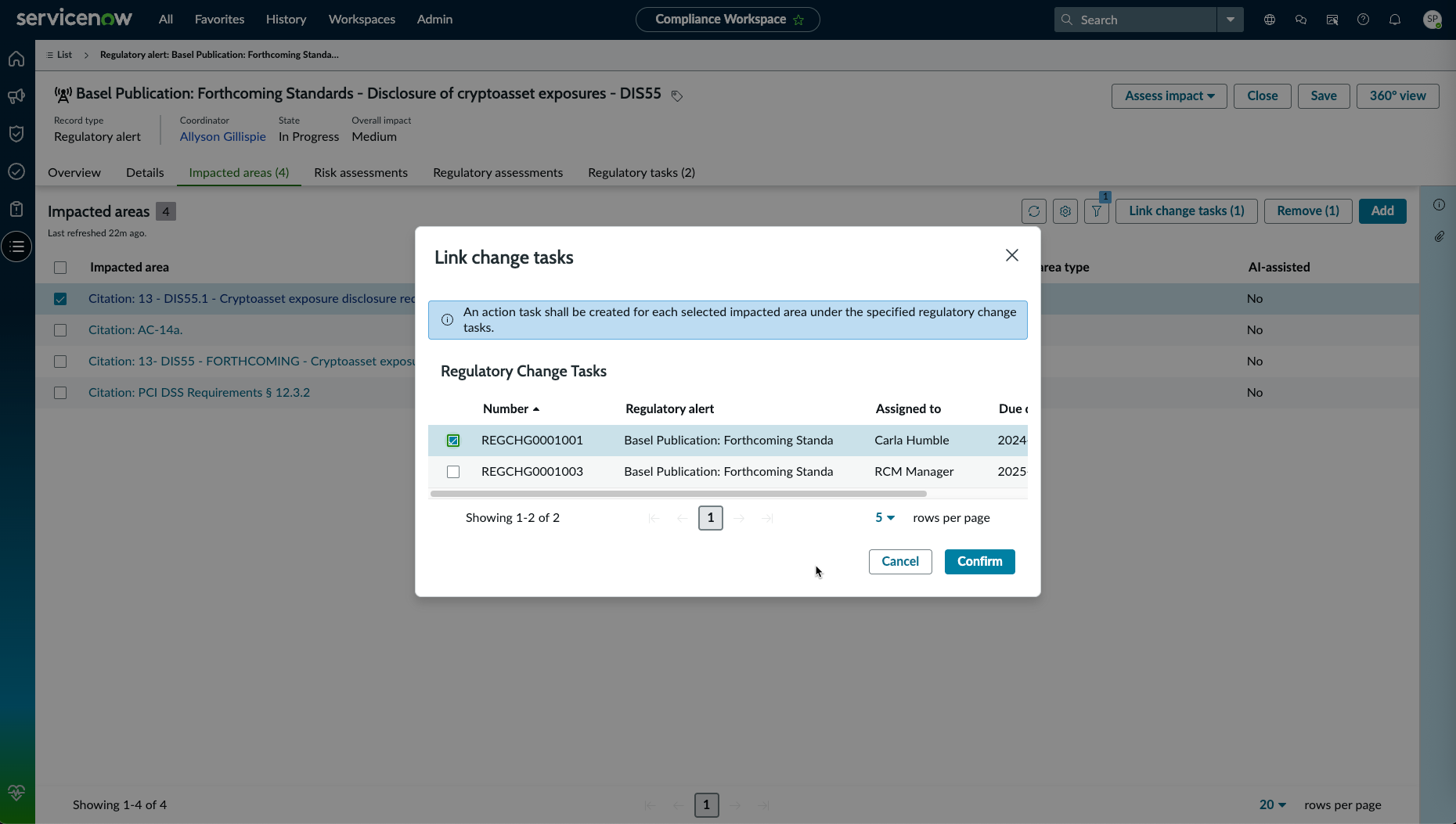Image resolution: width=1456 pixels, height=824 pixels.
Task: Open the megaphone announcements sidebar icon
Action: coord(16,96)
